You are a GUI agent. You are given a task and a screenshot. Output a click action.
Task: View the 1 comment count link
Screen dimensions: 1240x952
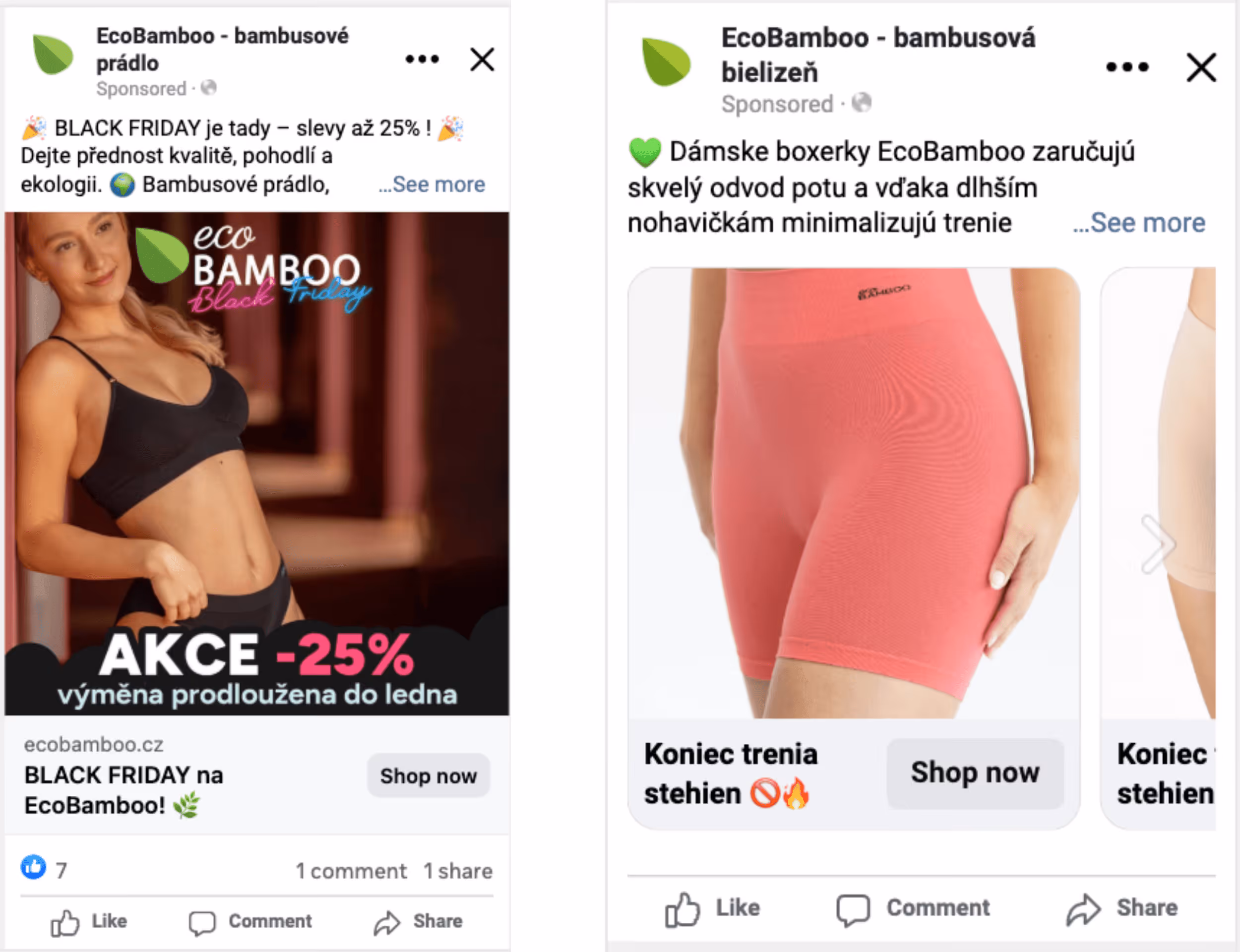pos(351,871)
